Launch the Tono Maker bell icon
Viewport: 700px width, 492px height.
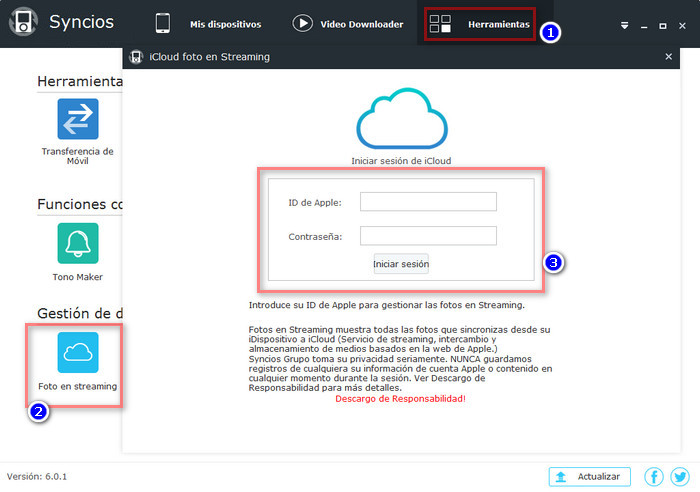click(77, 243)
